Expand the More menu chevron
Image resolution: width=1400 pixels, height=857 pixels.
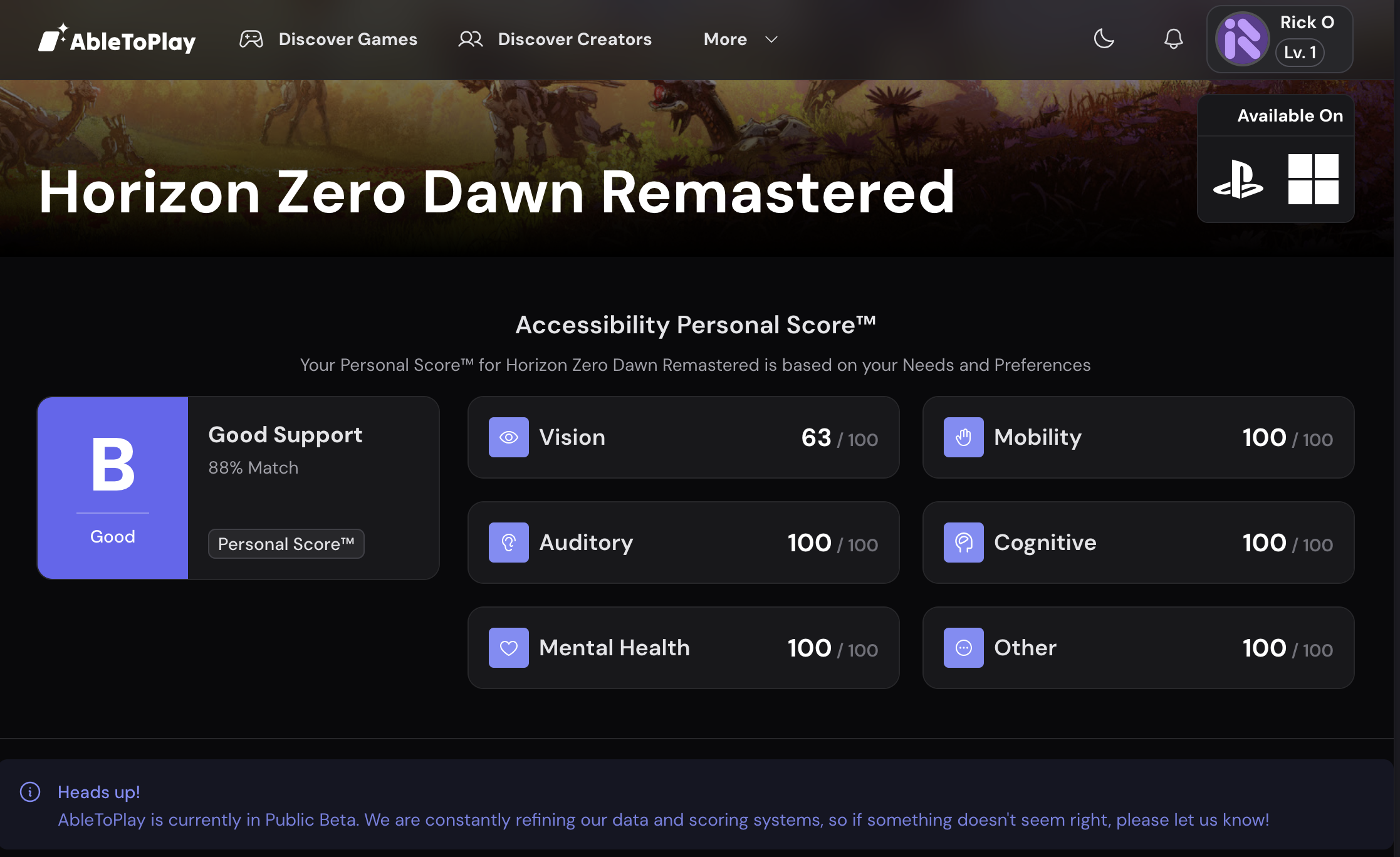coord(771,39)
